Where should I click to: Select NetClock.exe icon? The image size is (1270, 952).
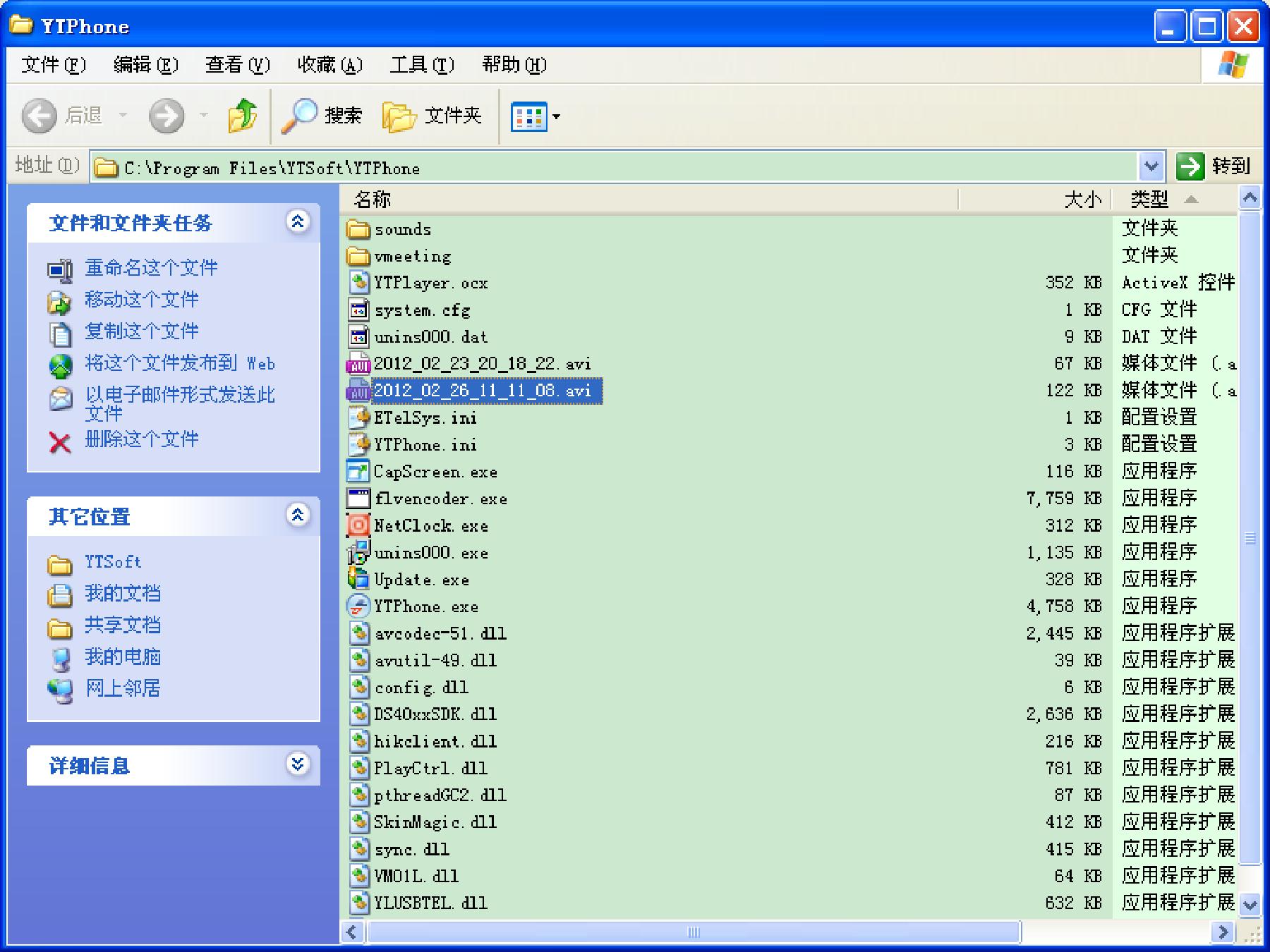point(358,525)
